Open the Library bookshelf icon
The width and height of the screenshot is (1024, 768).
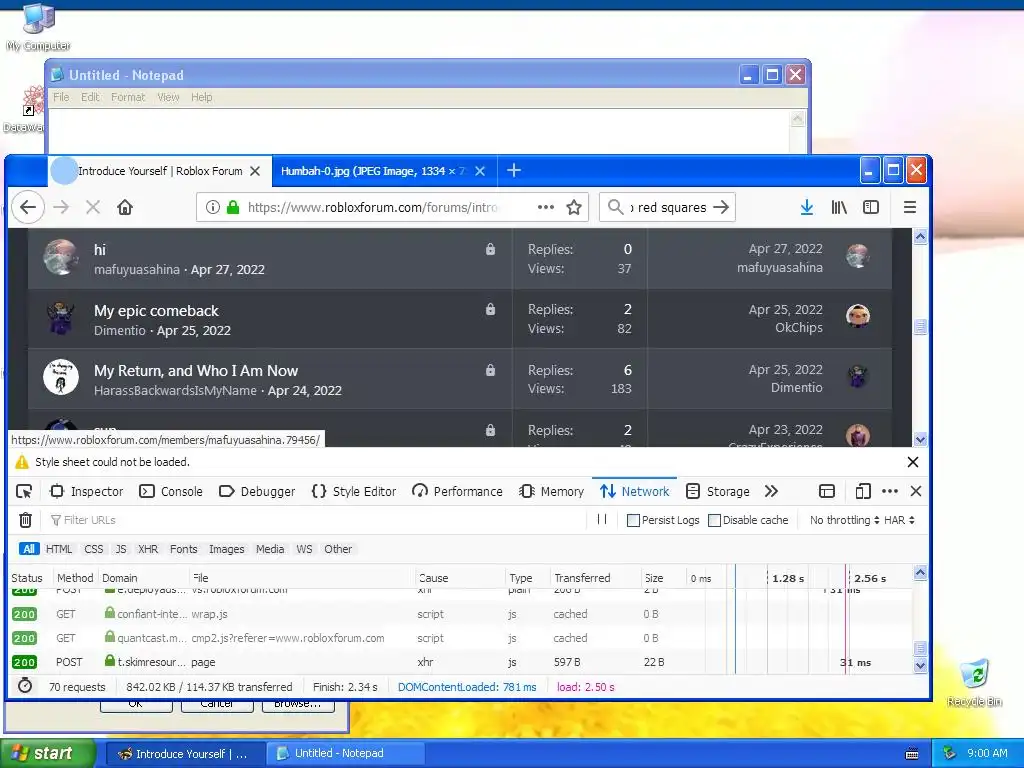(x=839, y=208)
